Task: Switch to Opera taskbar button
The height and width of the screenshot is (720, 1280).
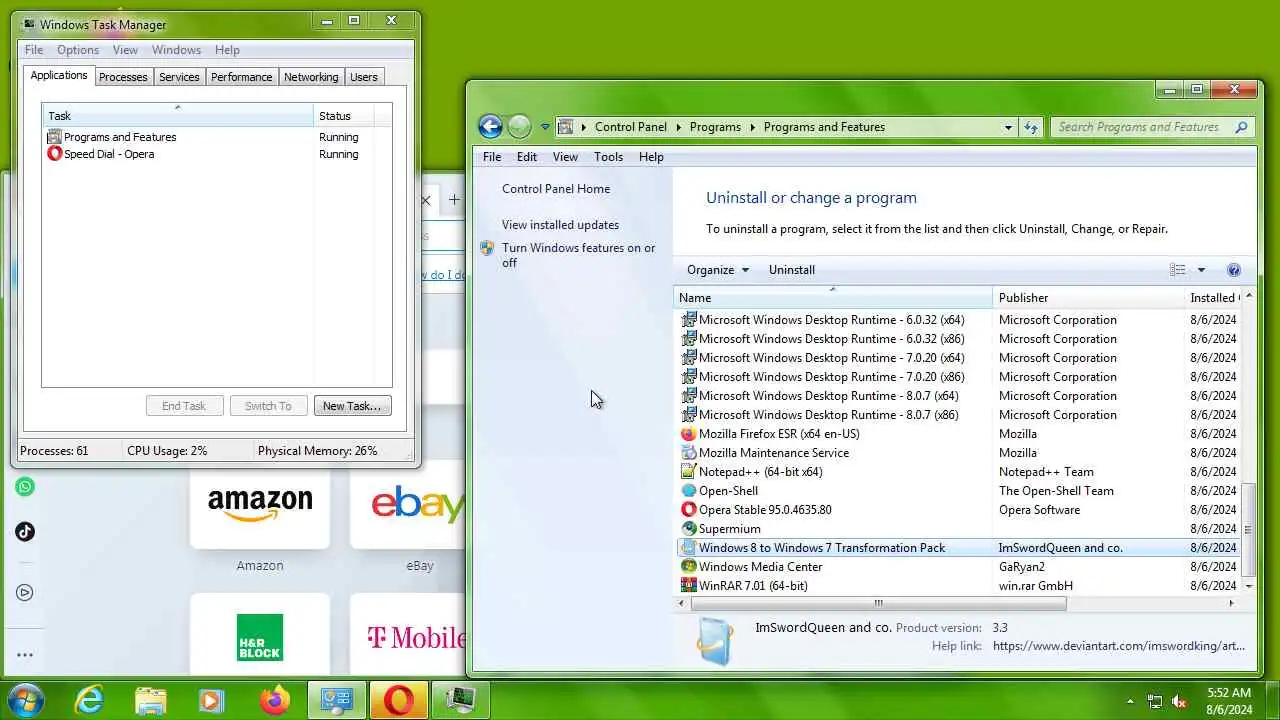Action: click(x=398, y=701)
